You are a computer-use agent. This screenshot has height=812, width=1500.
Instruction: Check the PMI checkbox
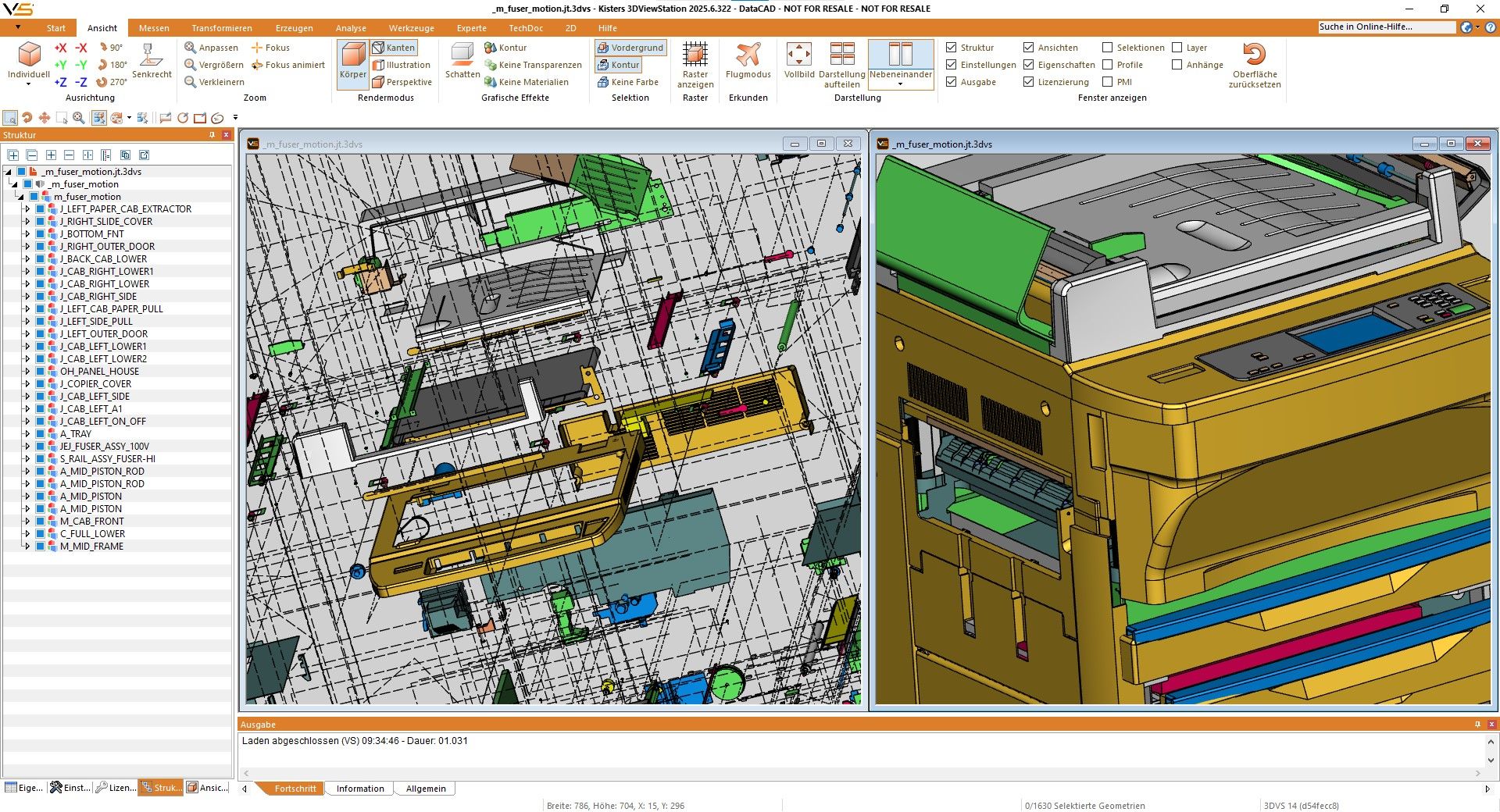click(1107, 81)
